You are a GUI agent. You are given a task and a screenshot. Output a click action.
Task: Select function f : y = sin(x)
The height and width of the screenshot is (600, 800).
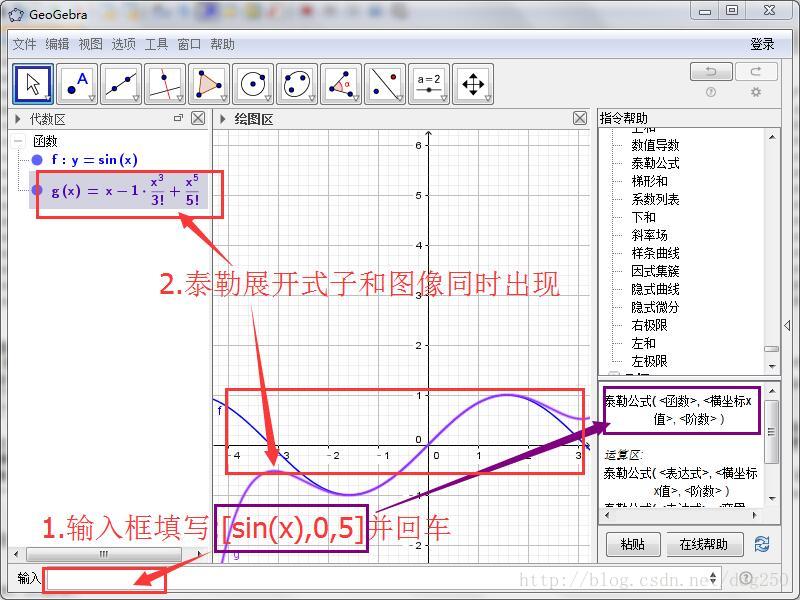coord(94,160)
